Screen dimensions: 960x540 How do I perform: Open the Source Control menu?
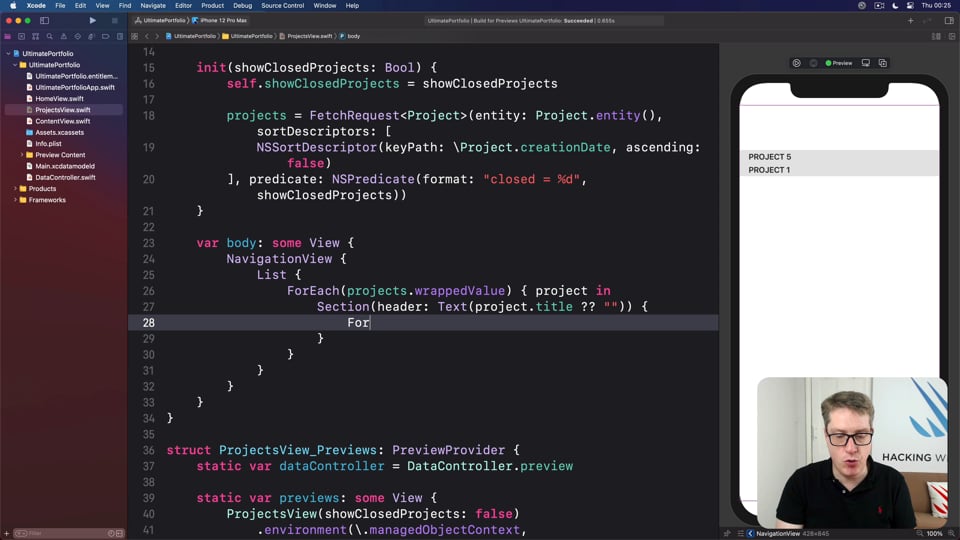pyautogui.click(x=282, y=6)
